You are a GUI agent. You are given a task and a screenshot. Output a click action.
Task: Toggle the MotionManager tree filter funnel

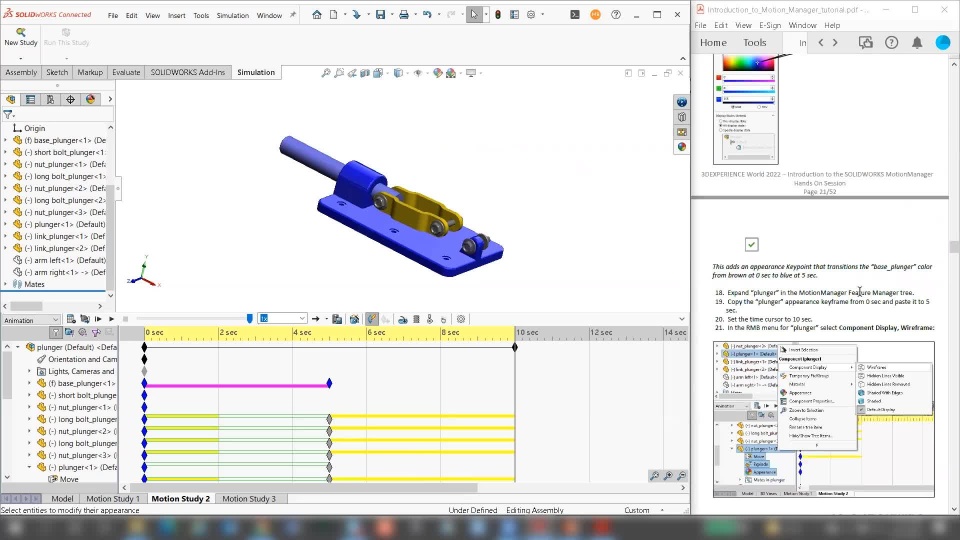point(56,332)
